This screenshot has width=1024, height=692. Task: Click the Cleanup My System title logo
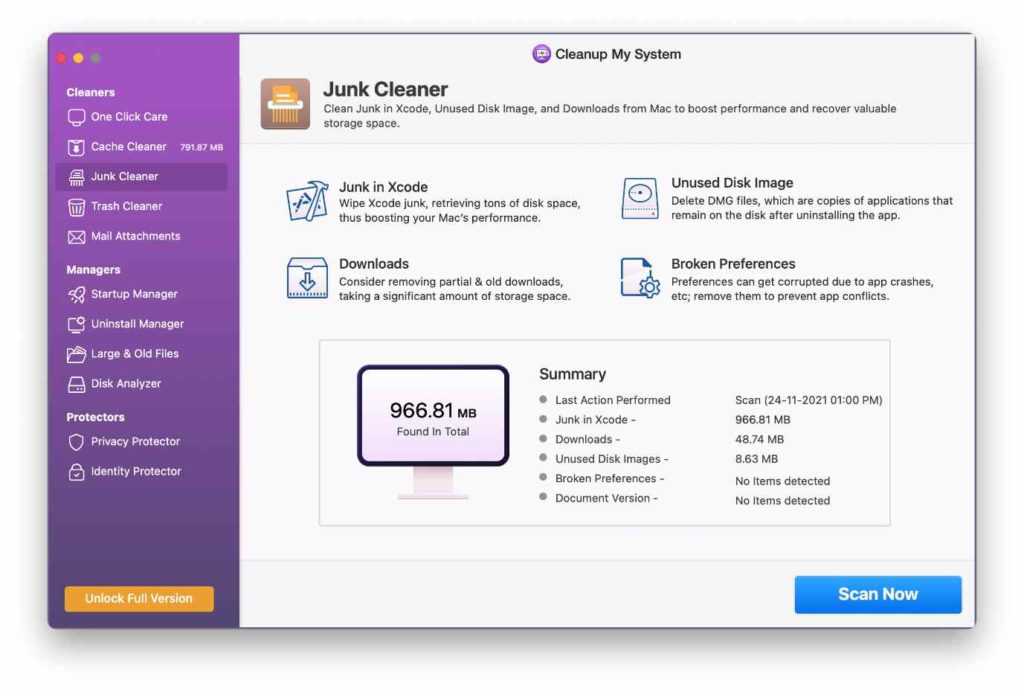pos(541,54)
